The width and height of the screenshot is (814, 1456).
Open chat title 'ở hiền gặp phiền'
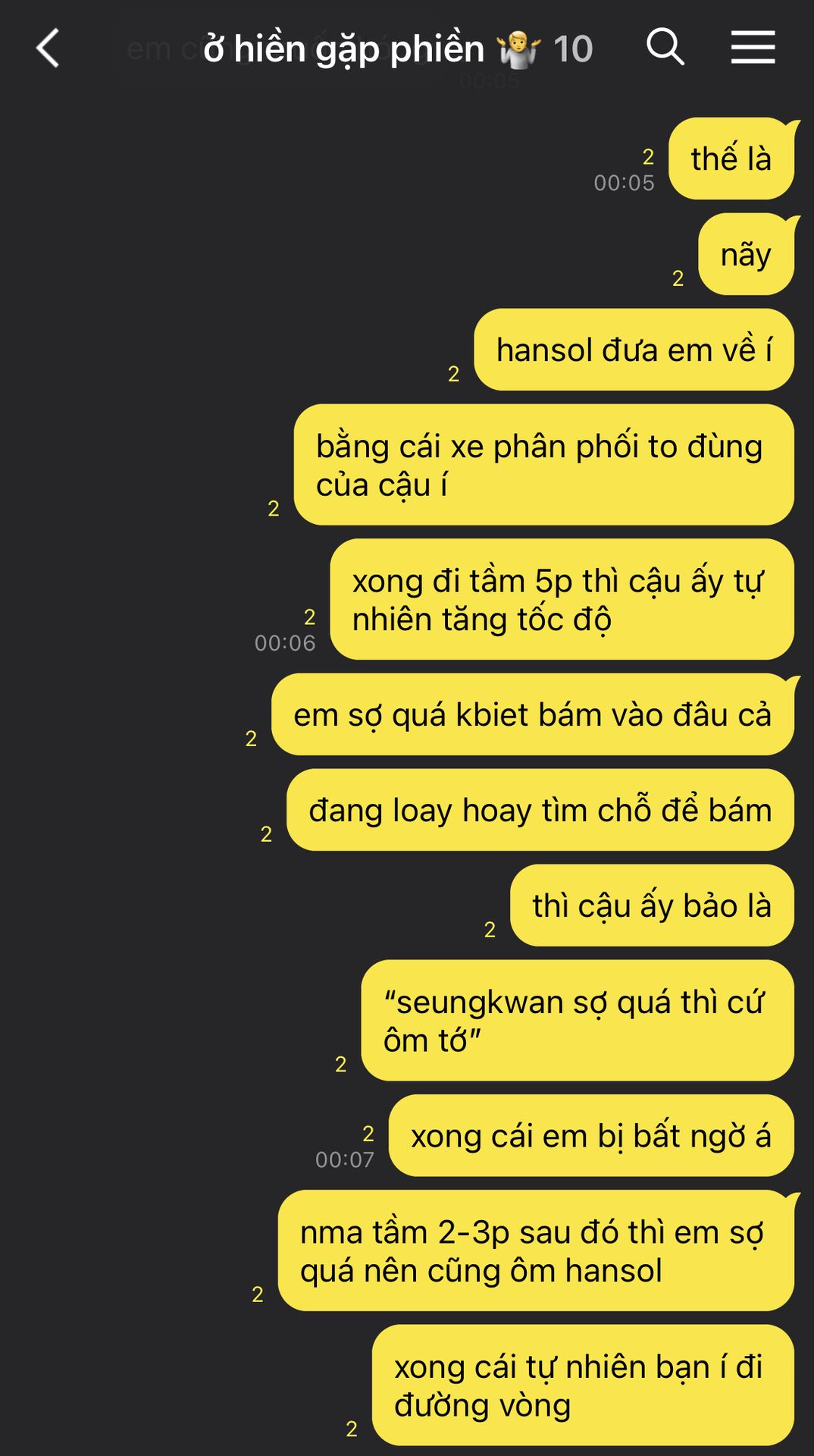point(343,49)
